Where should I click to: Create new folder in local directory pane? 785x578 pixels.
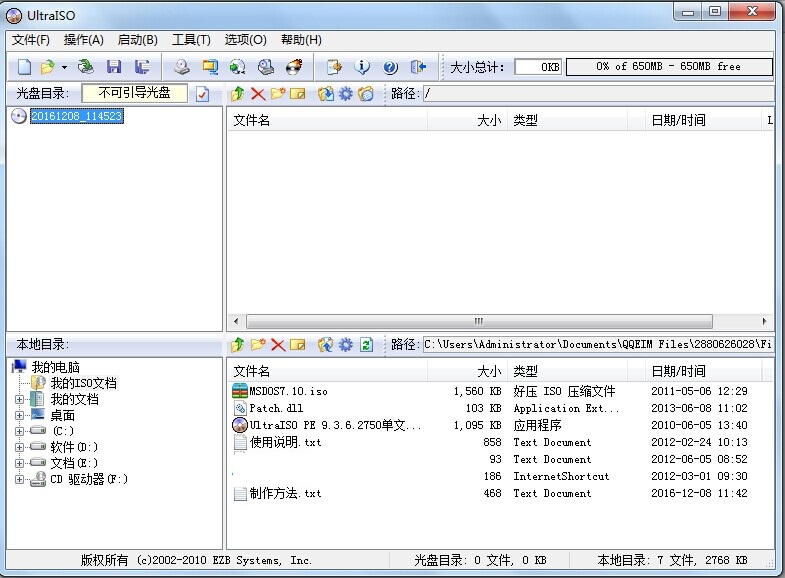258,345
